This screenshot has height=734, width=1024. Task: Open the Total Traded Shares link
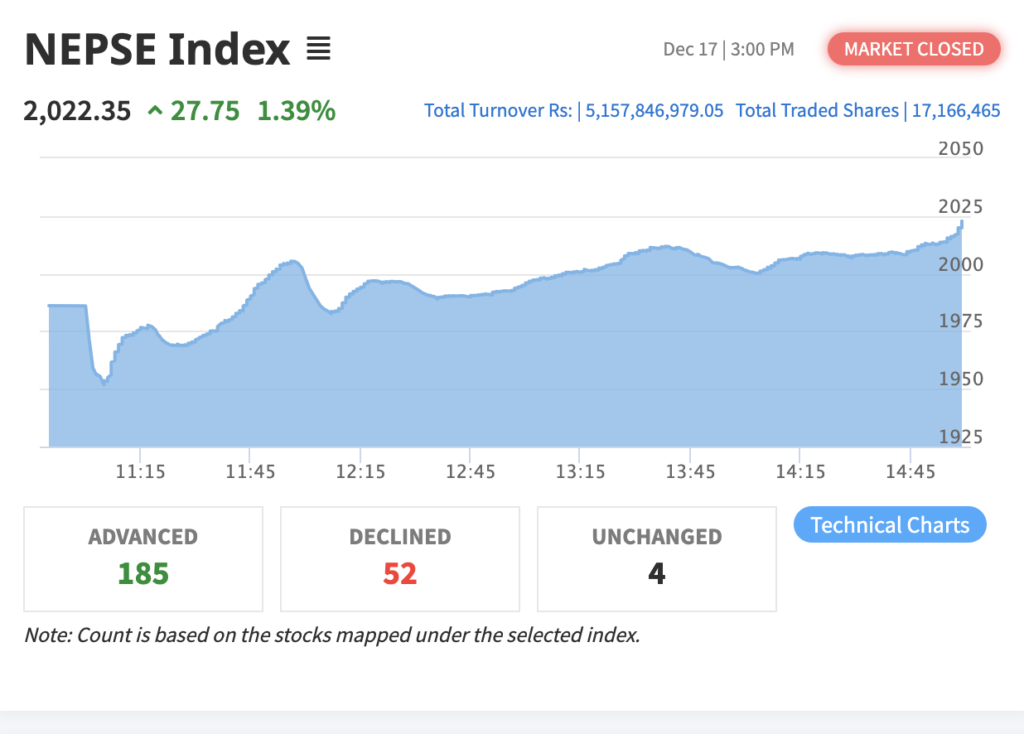point(868,110)
